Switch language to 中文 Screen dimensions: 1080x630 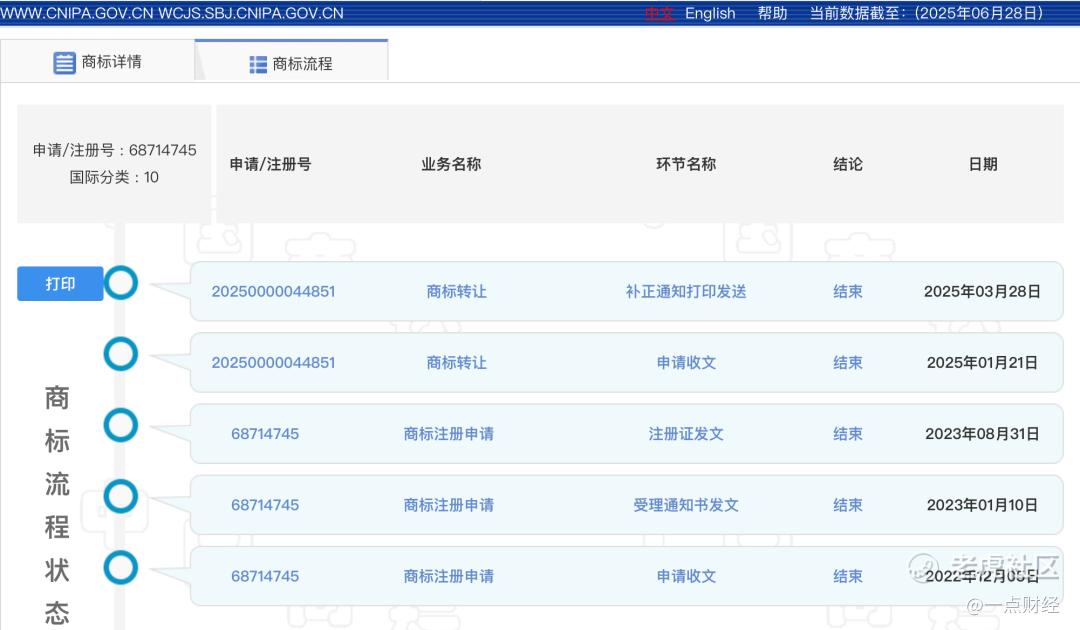[659, 13]
